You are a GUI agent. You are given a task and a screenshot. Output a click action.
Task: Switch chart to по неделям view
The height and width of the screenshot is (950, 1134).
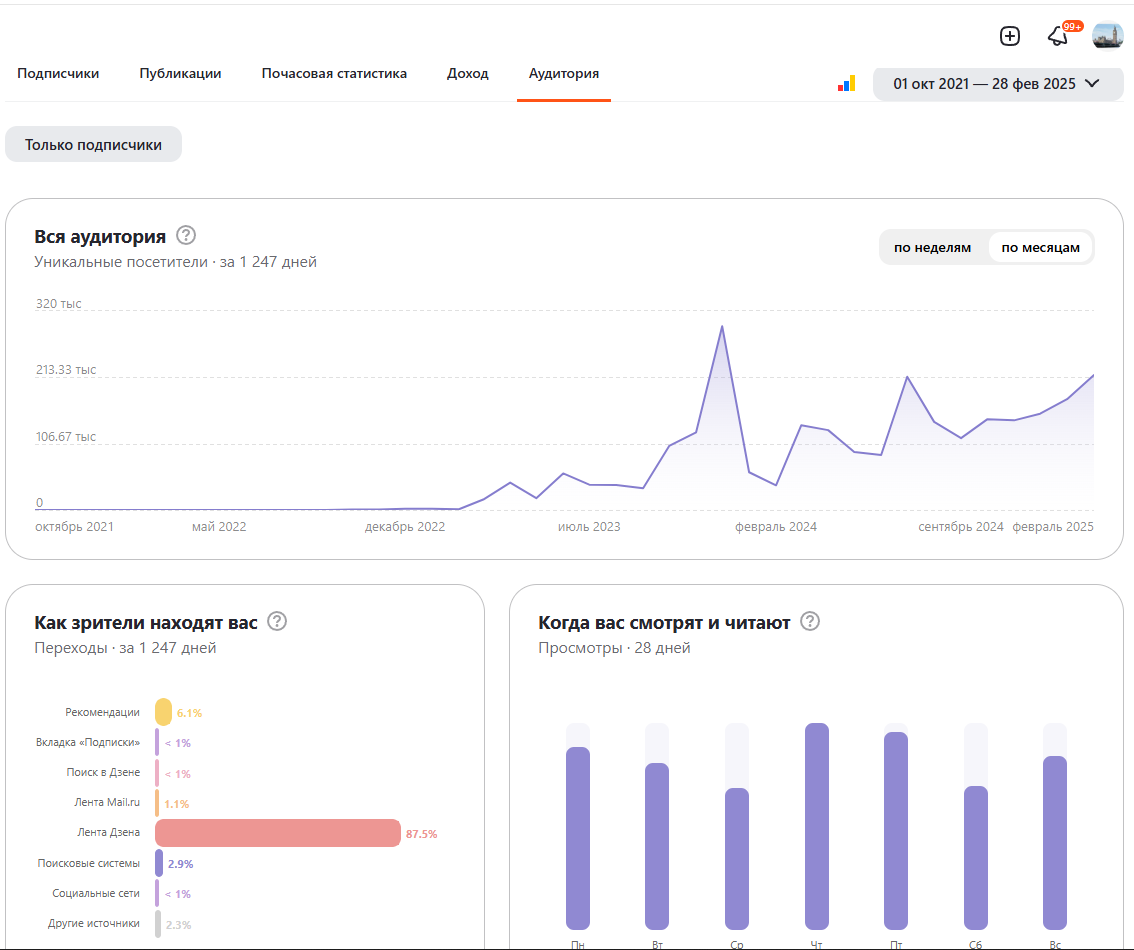pyautogui.click(x=932, y=247)
